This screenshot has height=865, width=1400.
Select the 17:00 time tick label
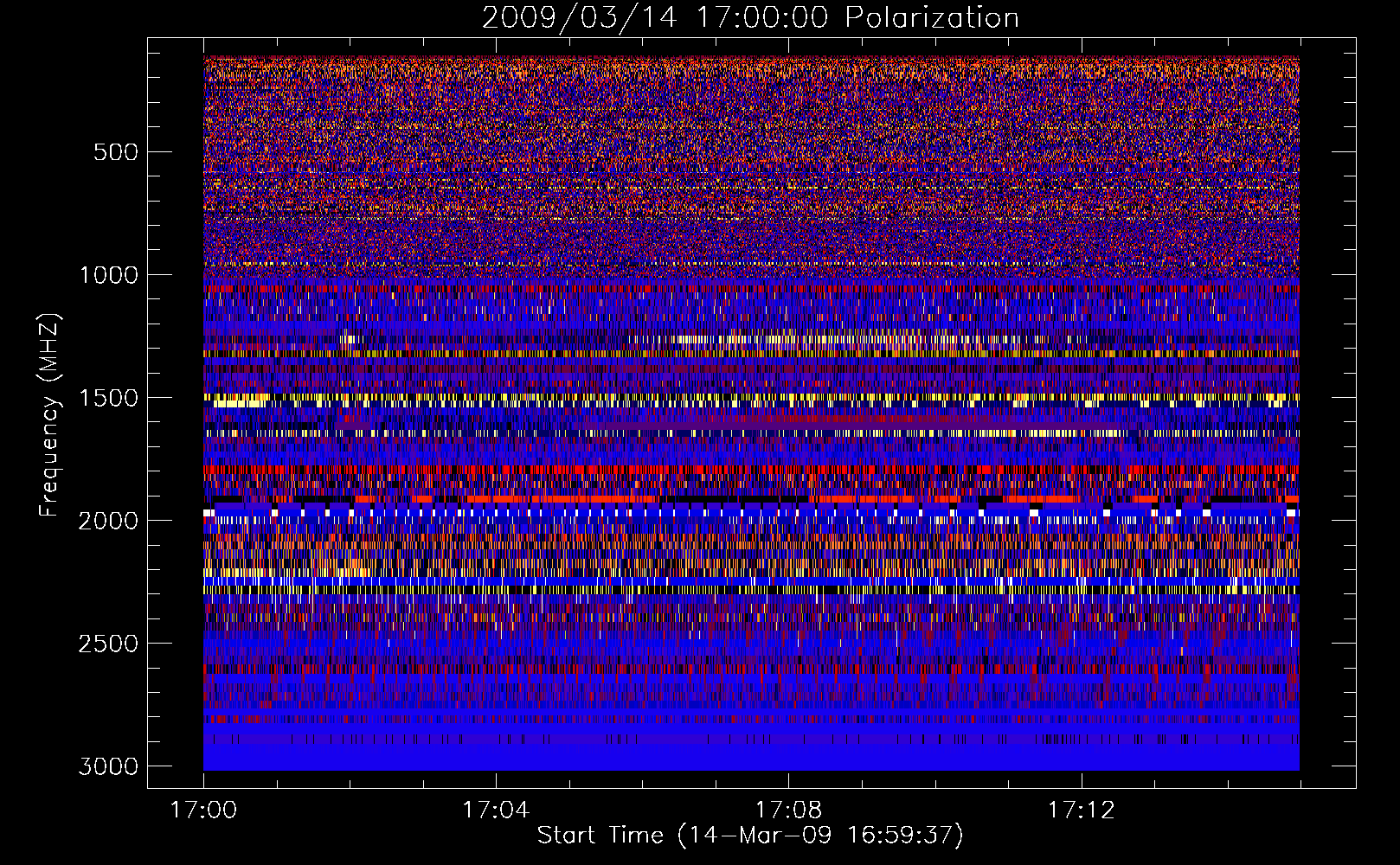click(203, 811)
